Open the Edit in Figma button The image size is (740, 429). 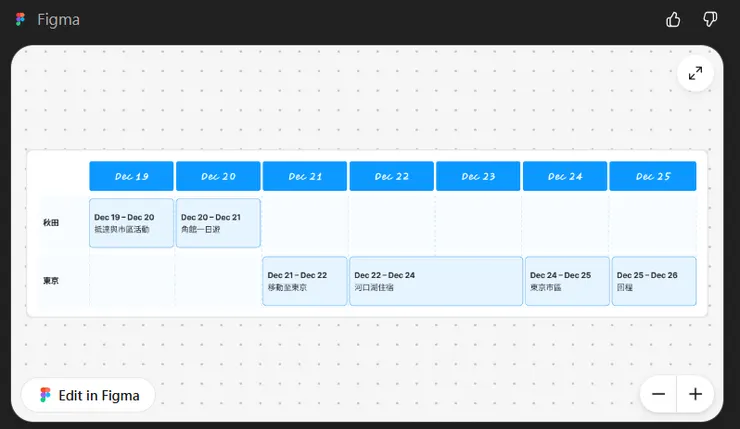point(89,395)
